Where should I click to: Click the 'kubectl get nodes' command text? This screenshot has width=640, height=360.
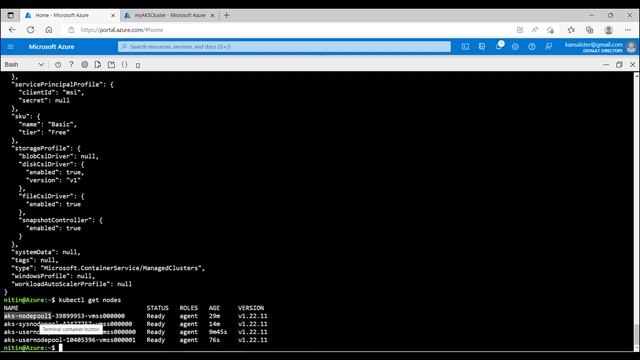90,300
